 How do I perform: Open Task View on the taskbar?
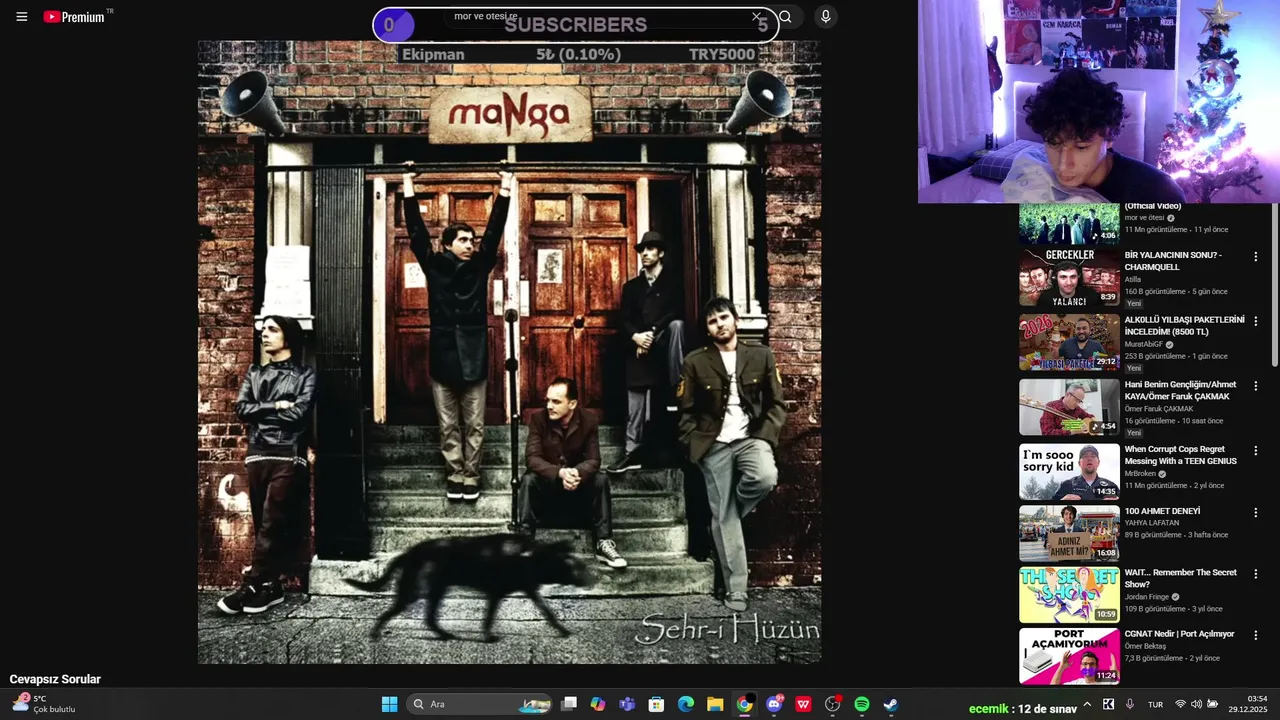(569, 704)
